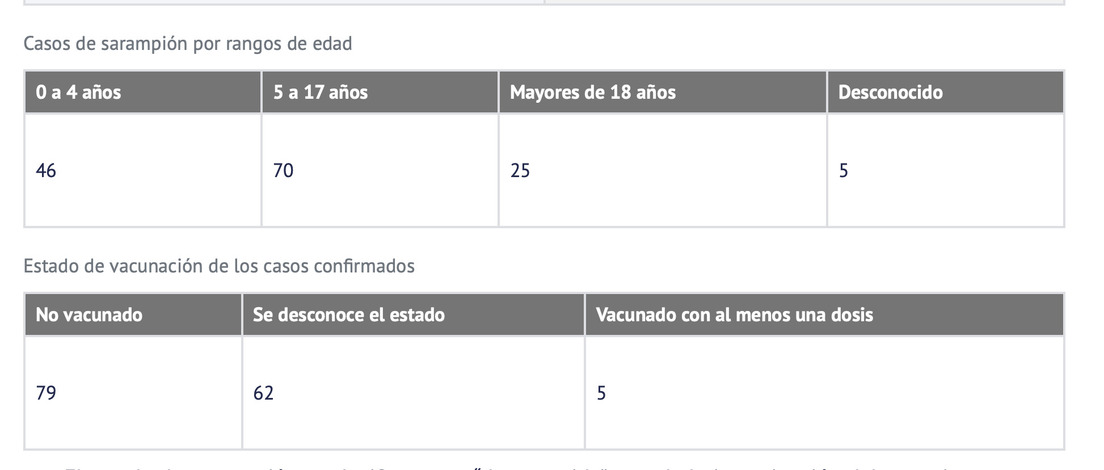Click the 5 under Desconocido

[844, 170]
